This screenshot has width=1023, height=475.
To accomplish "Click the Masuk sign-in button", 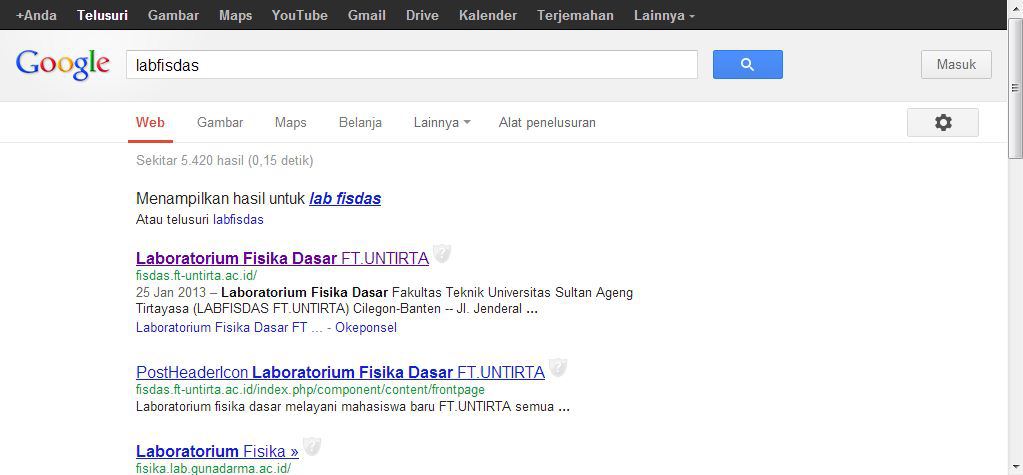I will tap(956, 65).
